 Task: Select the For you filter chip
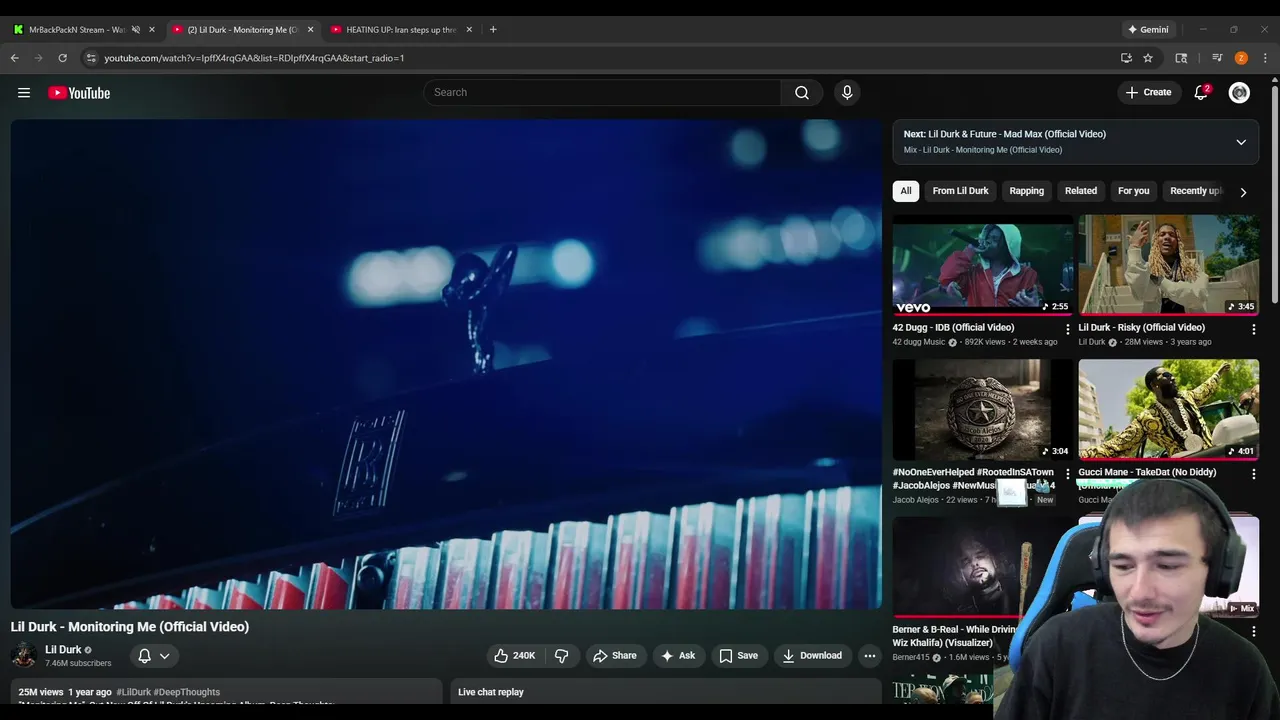tap(1133, 191)
